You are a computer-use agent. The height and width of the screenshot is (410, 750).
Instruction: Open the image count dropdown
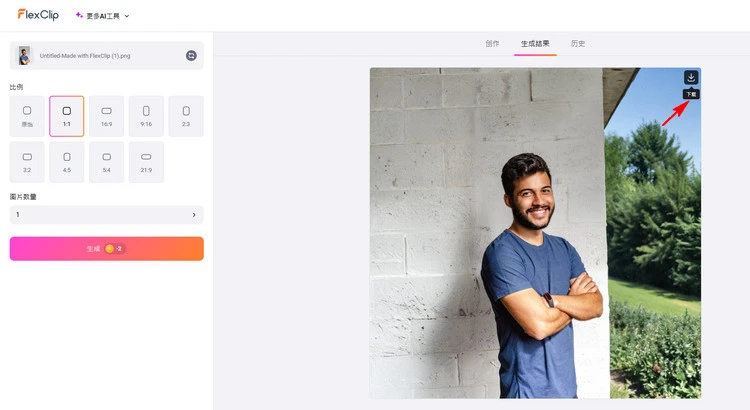click(x=107, y=215)
